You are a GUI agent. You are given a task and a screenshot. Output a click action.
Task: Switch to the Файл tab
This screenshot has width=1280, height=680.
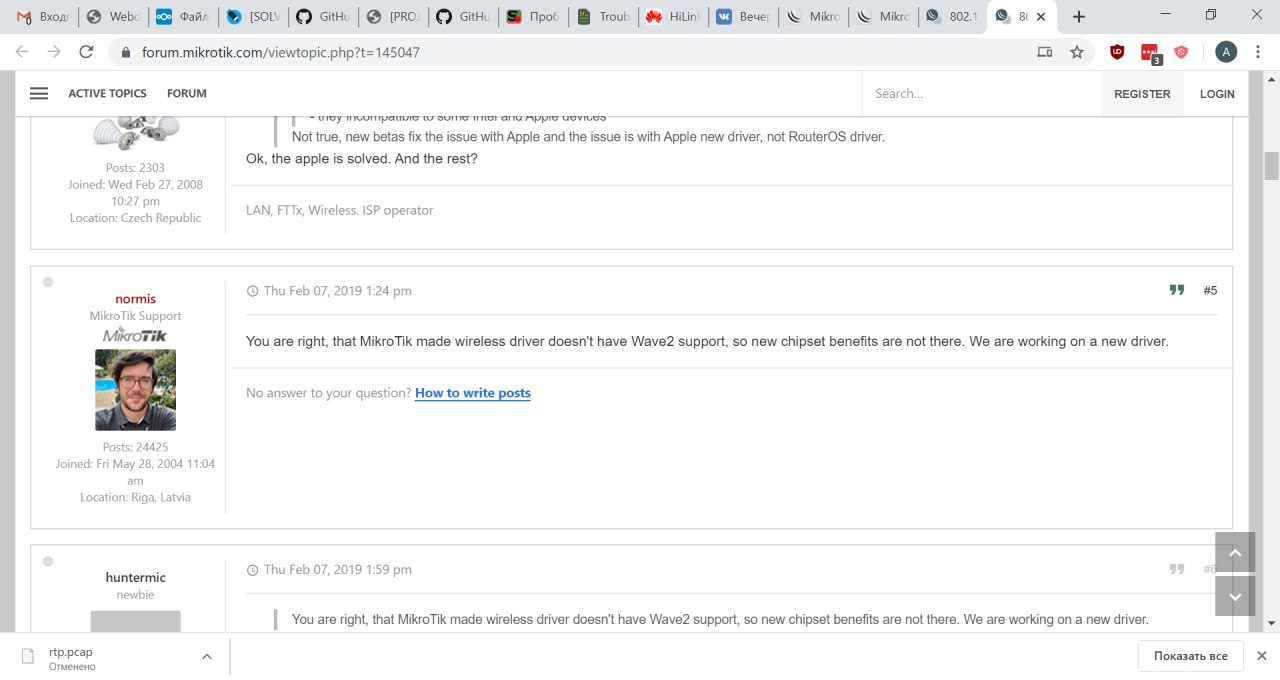coord(183,16)
